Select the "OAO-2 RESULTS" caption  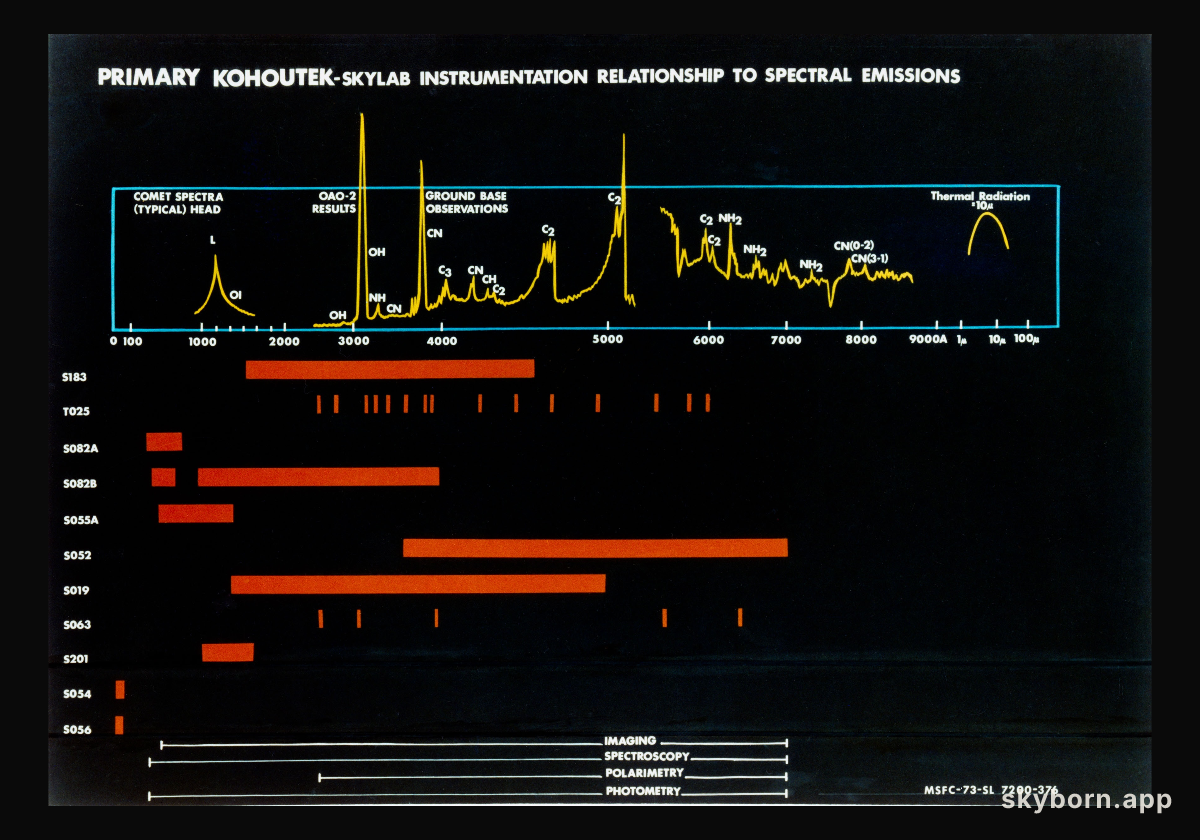[333, 203]
